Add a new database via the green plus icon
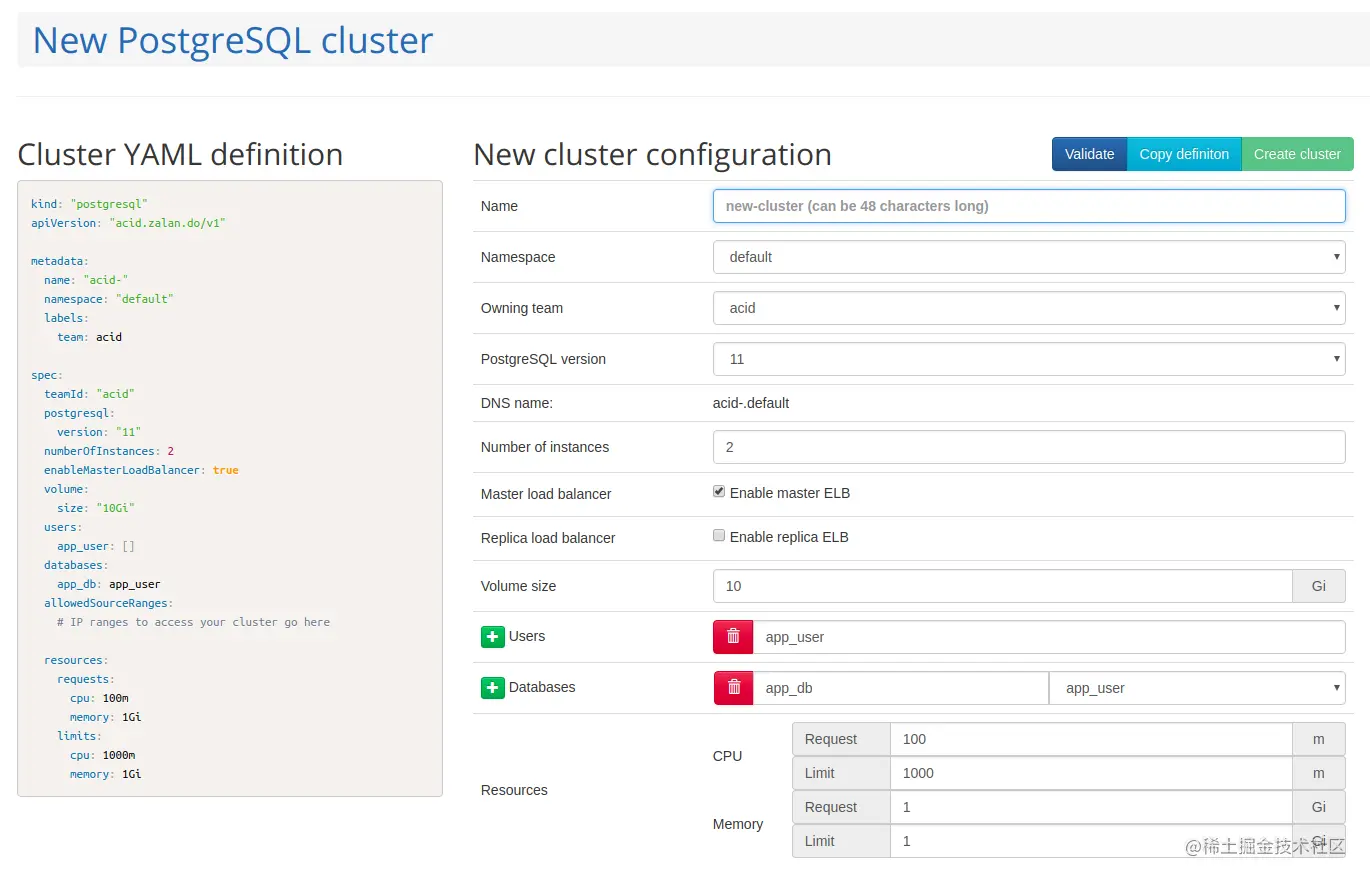The width and height of the screenshot is (1370, 881). [492, 687]
